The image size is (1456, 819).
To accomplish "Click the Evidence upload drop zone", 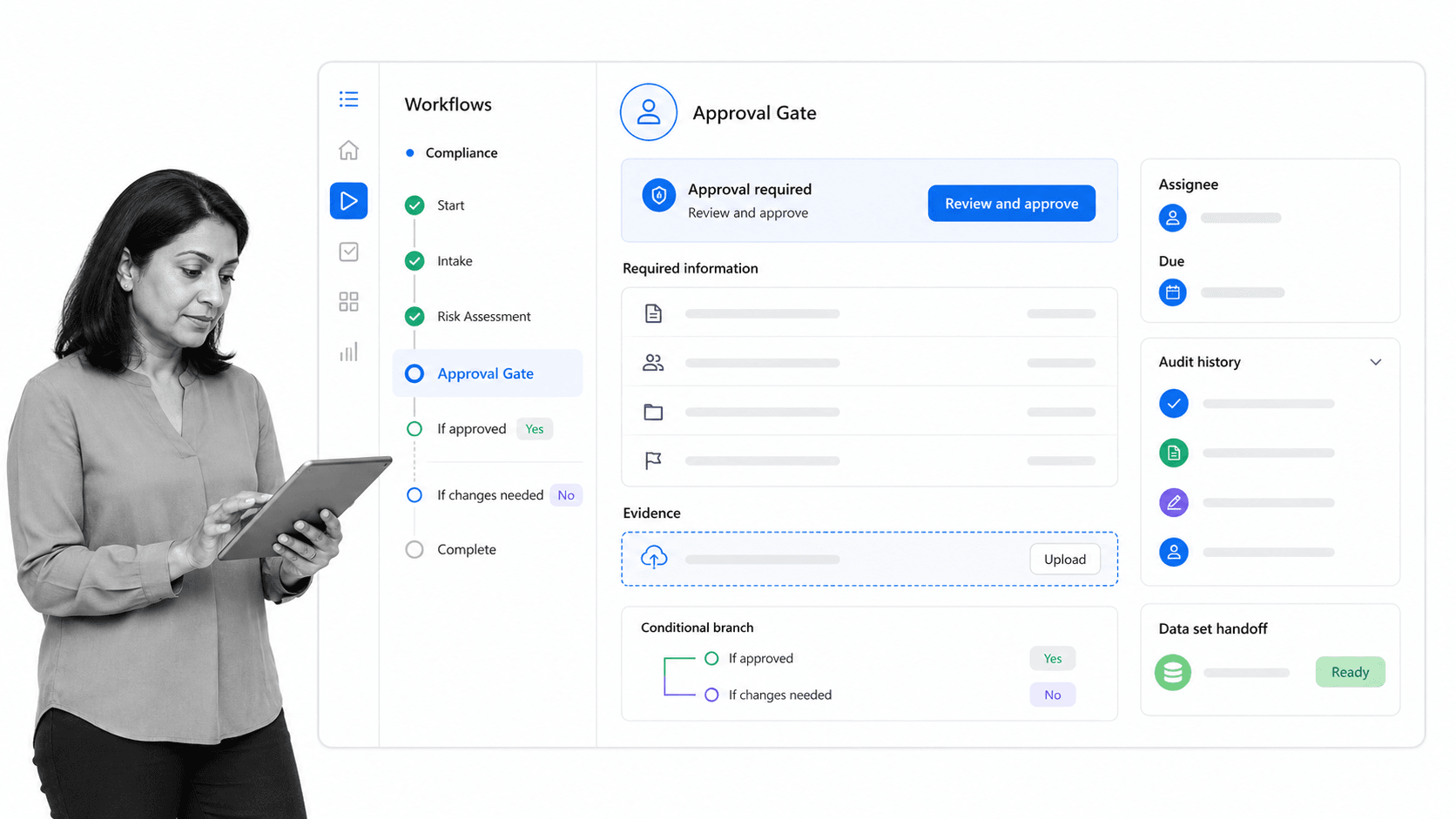I will [870, 559].
